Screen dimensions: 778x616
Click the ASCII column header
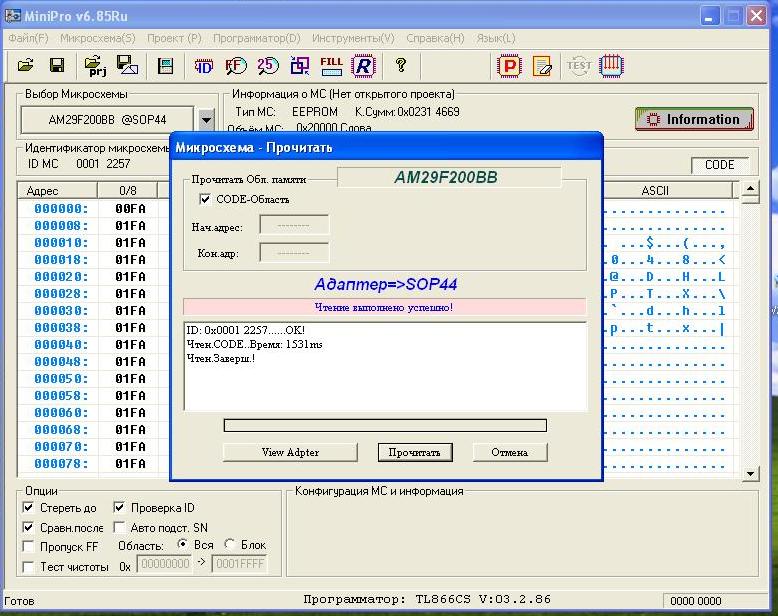coord(667,190)
